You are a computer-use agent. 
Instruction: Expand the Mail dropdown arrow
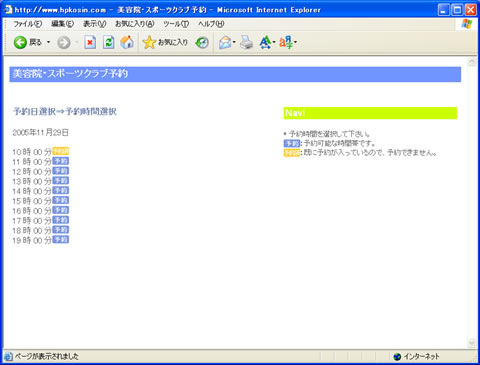coord(234,42)
